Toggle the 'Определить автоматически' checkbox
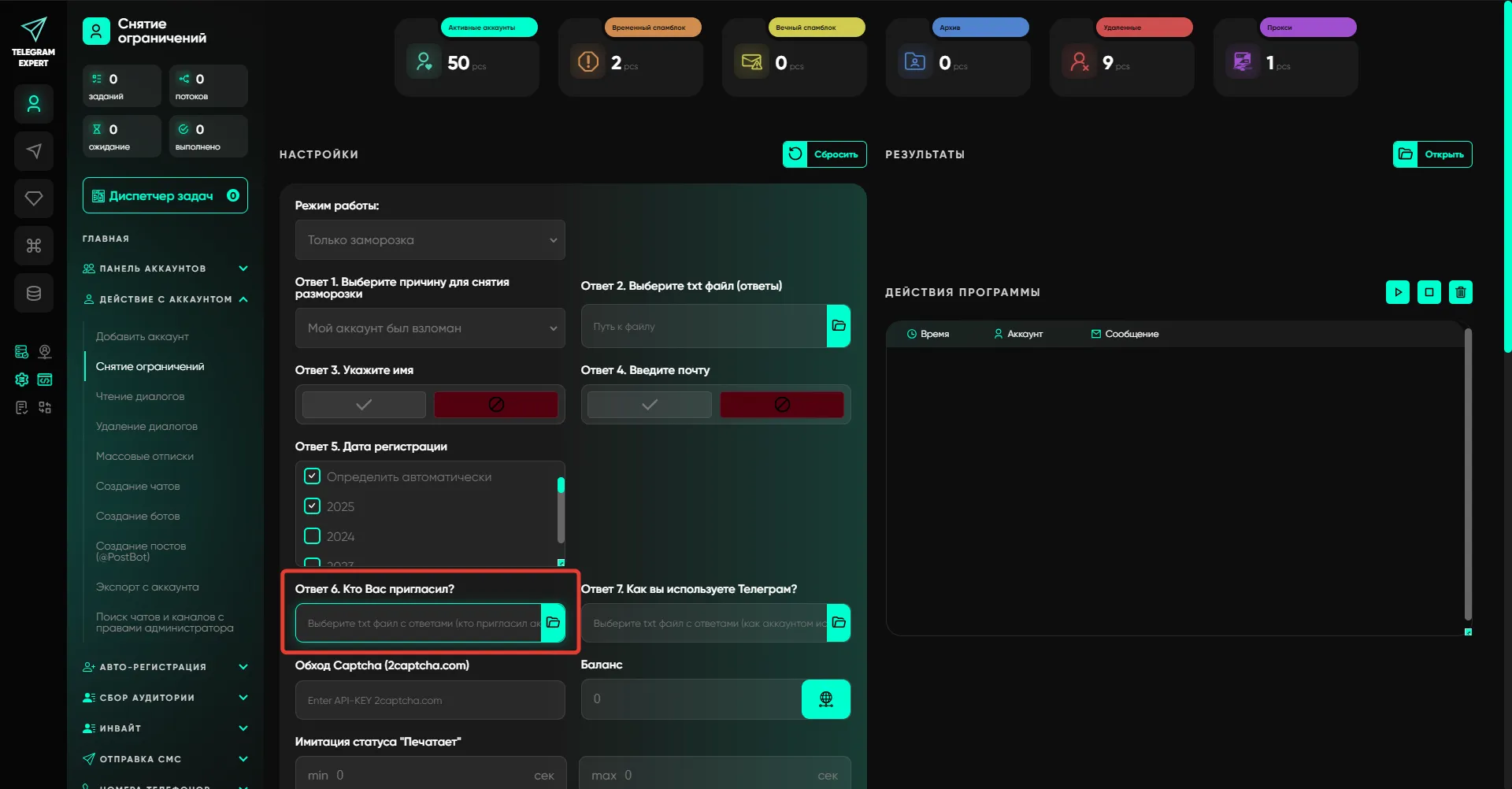 click(313, 476)
